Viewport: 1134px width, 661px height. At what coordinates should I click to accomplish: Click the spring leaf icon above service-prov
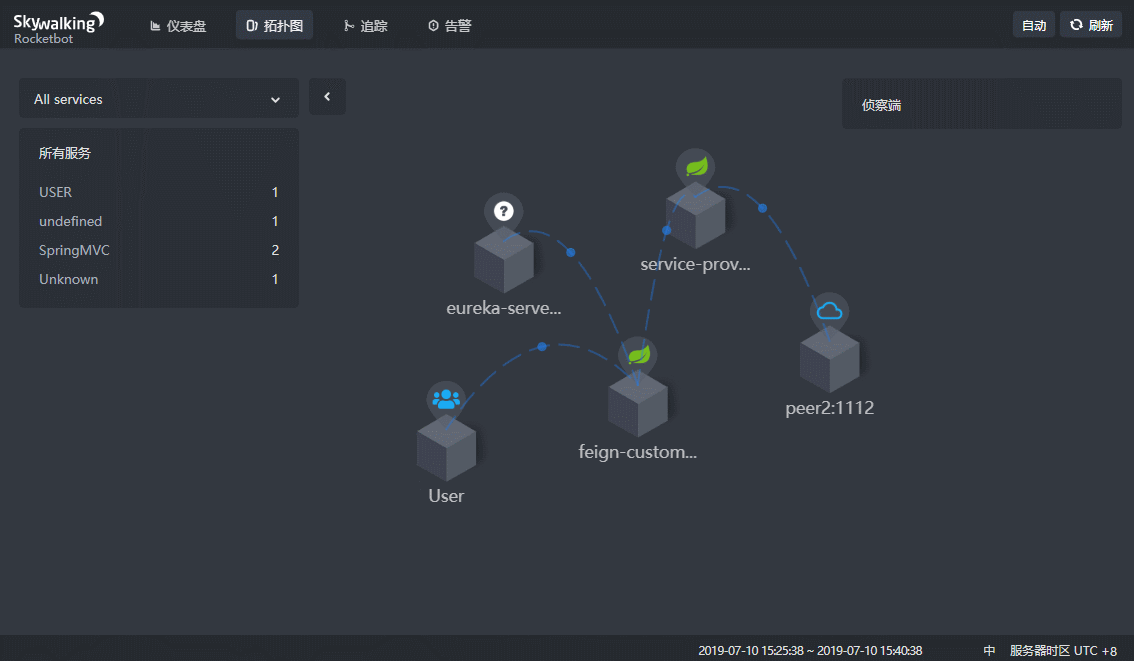click(x=696, y=167)
